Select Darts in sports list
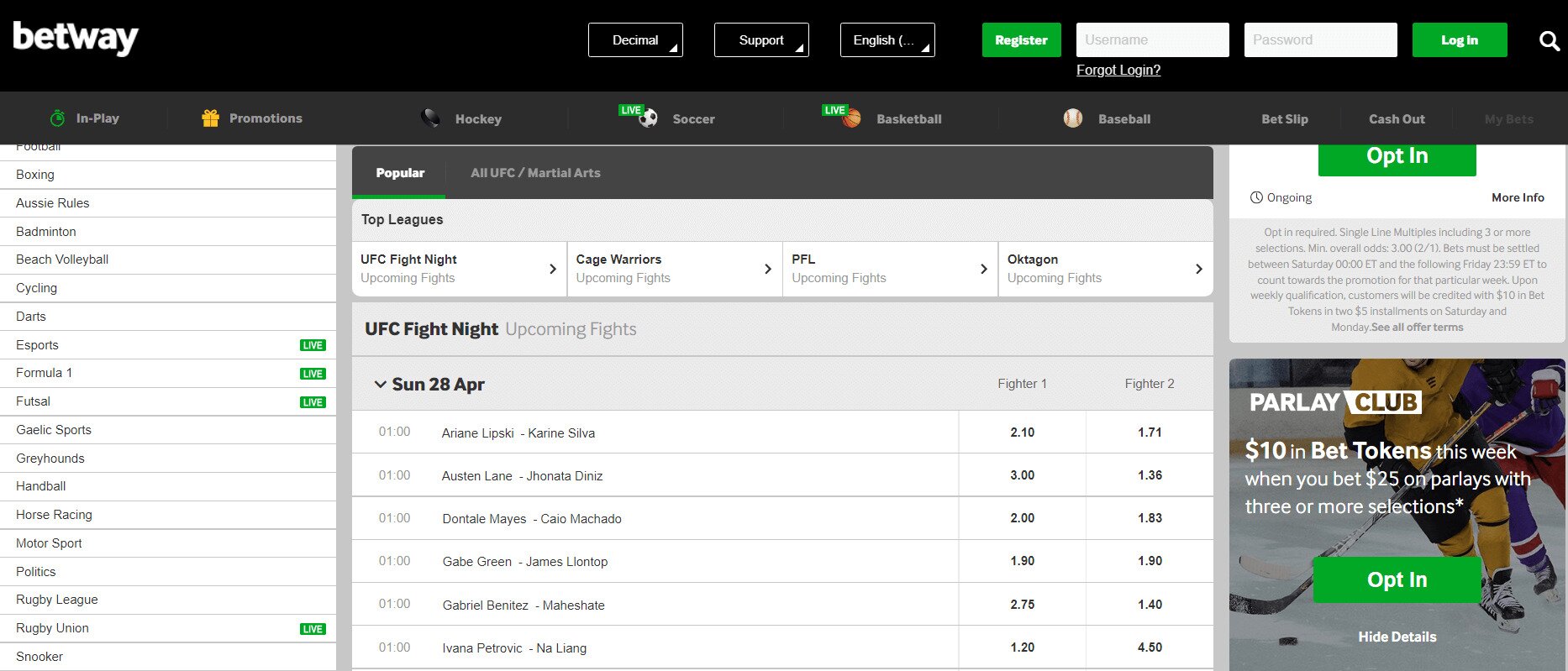This screenshot has width=1568, height=671. pos(168,317)
